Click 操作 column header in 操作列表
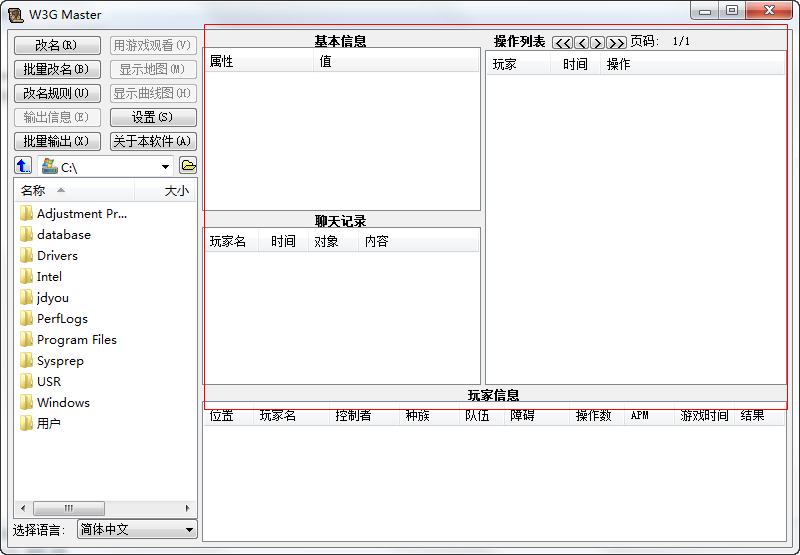Screen dimensions: 800x555 pyautogui.click(x=692, y=64)
